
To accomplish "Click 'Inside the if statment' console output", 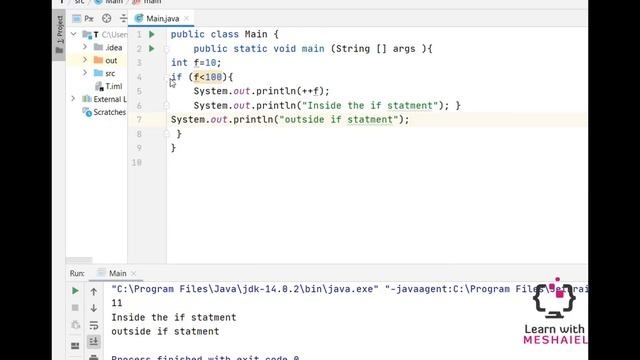I will (x=174, y=317).
